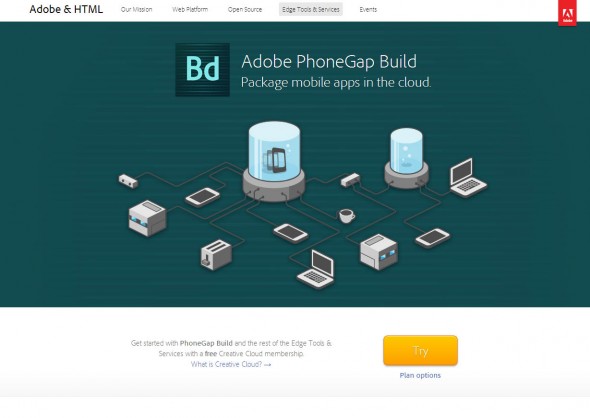Click the Adobe & HTML site title
Viewport: 590px width, 418px height.
66,9
